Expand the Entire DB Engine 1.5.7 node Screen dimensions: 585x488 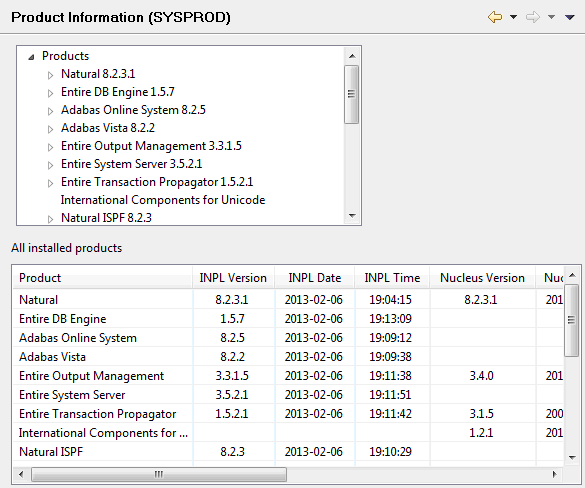[x=50, y=93]
